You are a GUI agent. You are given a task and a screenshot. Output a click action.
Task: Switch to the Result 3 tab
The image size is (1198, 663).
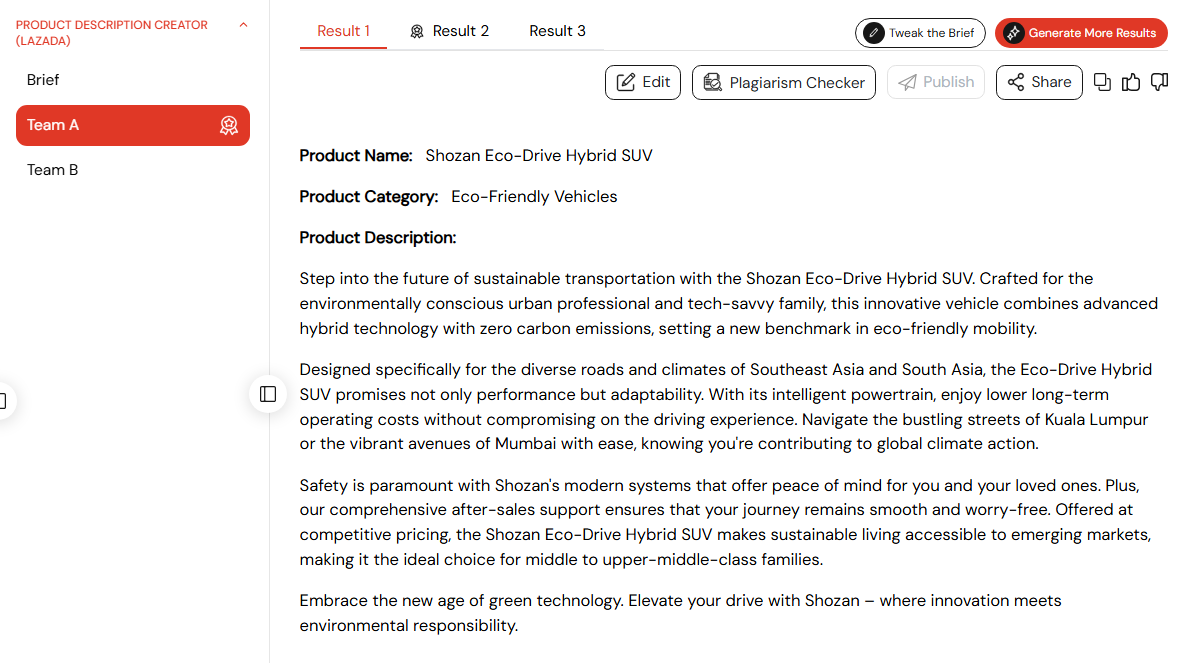(557, 31)
